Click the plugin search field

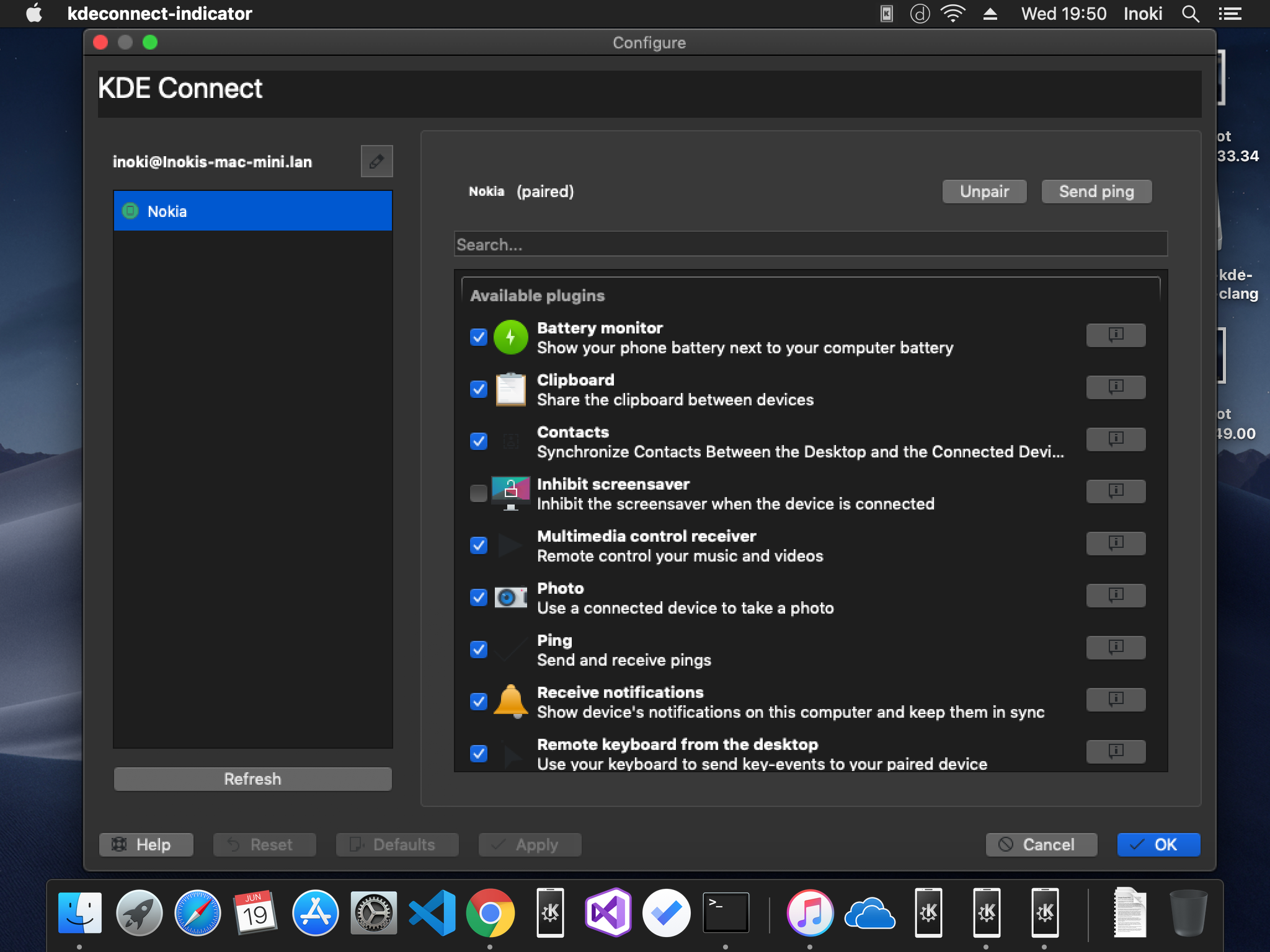click(806, 244)
